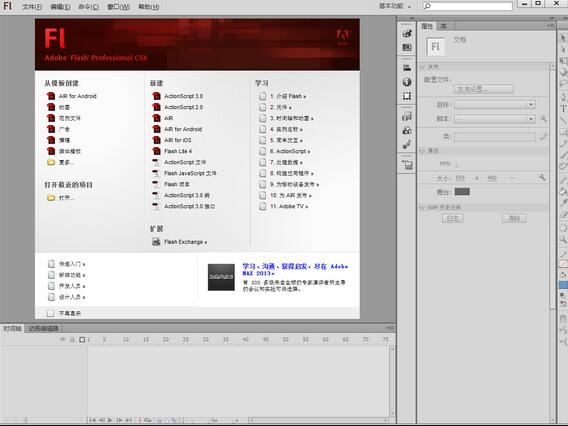The width and height of the screenshot is (568, 426).
Task: Open the 文件(F) menu
Action: tap(32, 7)
